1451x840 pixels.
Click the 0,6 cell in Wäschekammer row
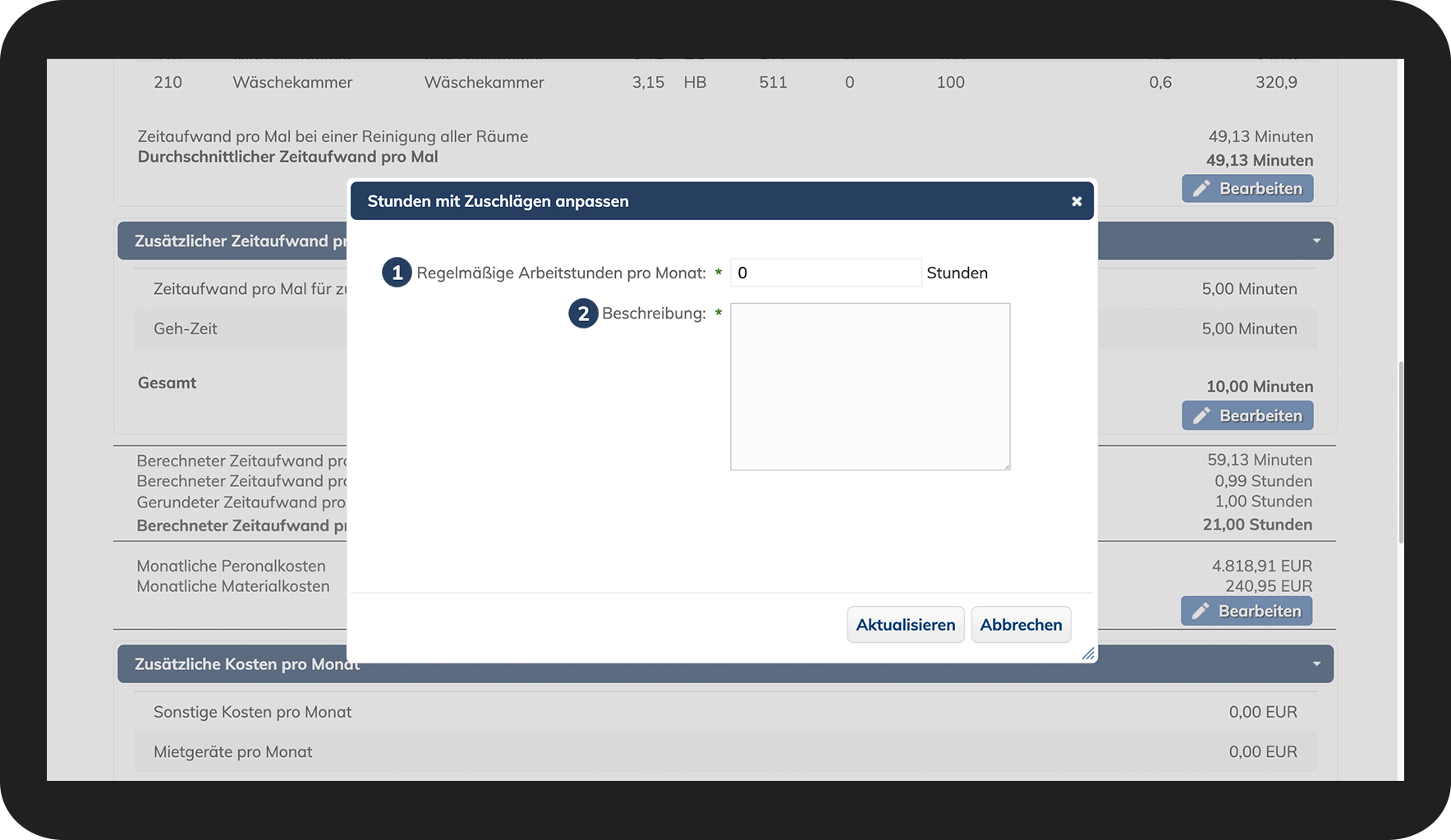(1160, 82)
